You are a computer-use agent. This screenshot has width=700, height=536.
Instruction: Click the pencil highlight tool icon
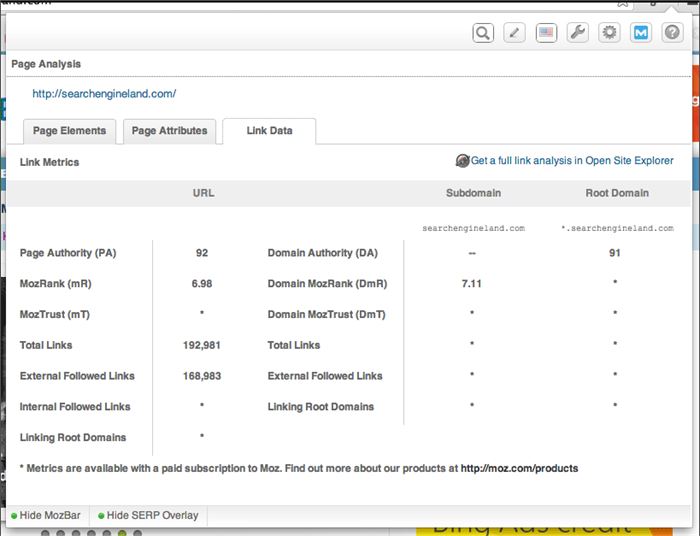(515, 33)
